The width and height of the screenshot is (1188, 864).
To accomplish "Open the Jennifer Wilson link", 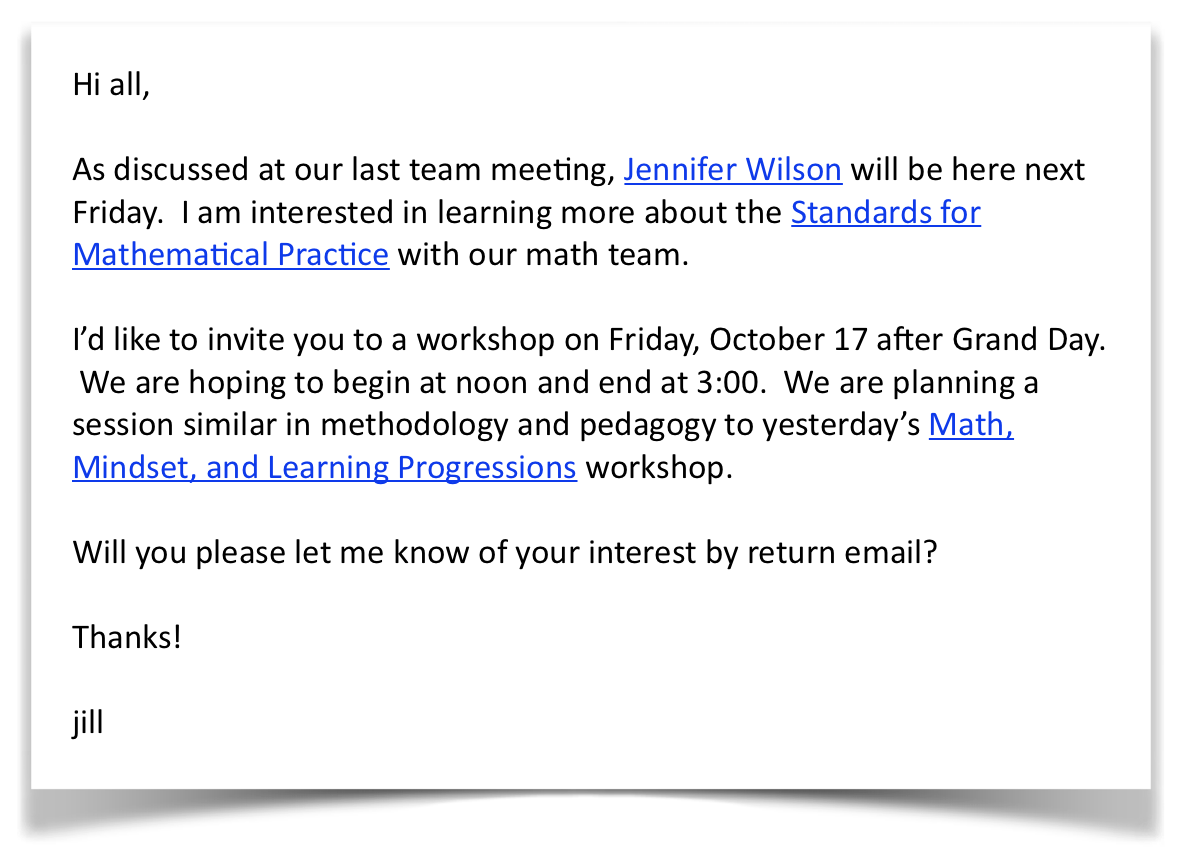I will [732, 170].
